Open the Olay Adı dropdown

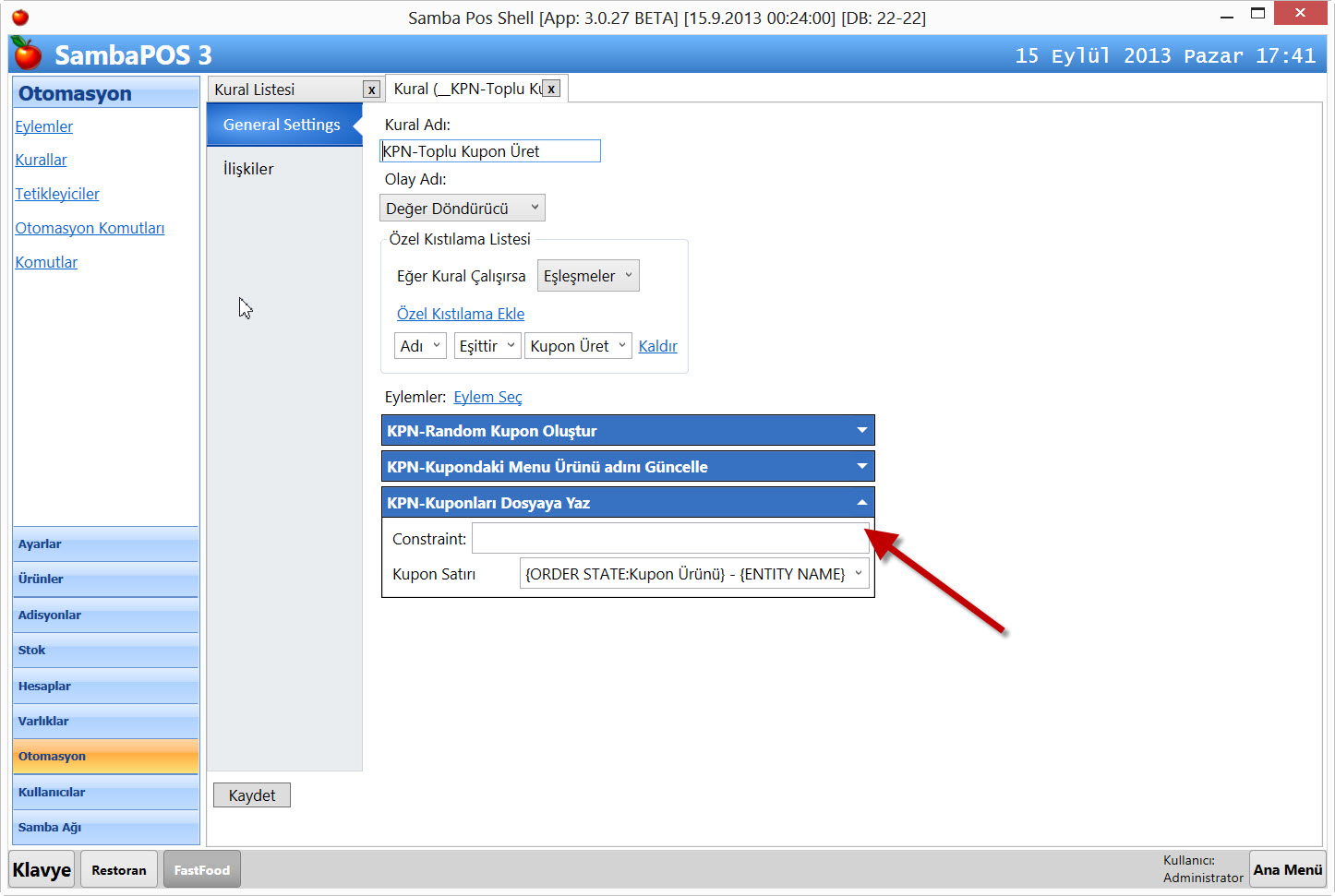tap(462, 209)
